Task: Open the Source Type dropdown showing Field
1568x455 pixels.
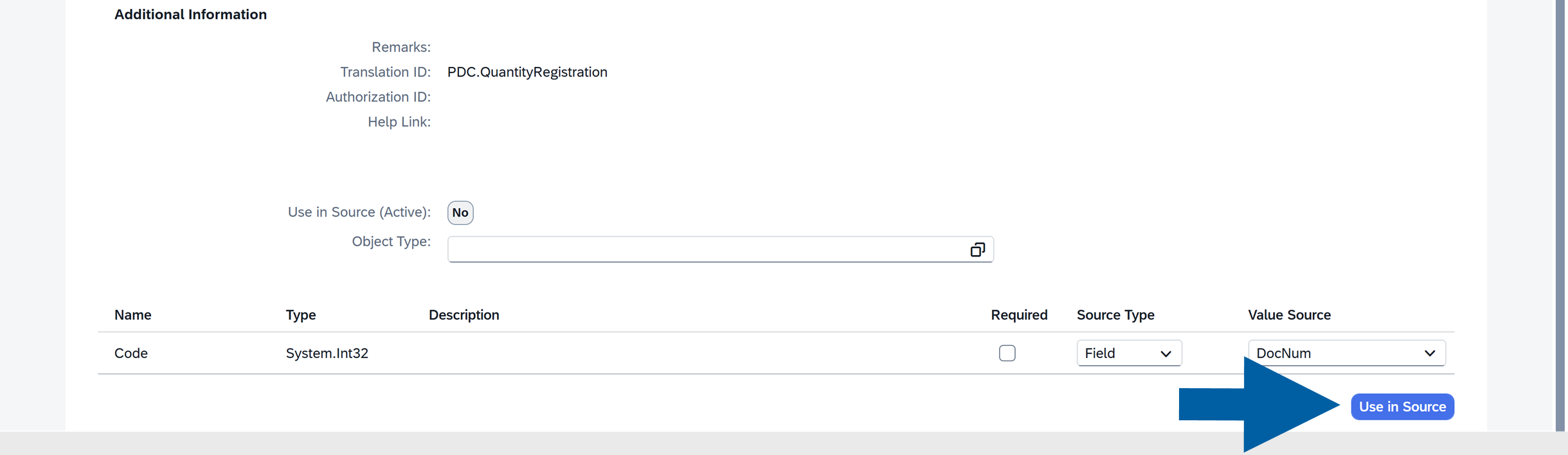Action: [1128, 353]
